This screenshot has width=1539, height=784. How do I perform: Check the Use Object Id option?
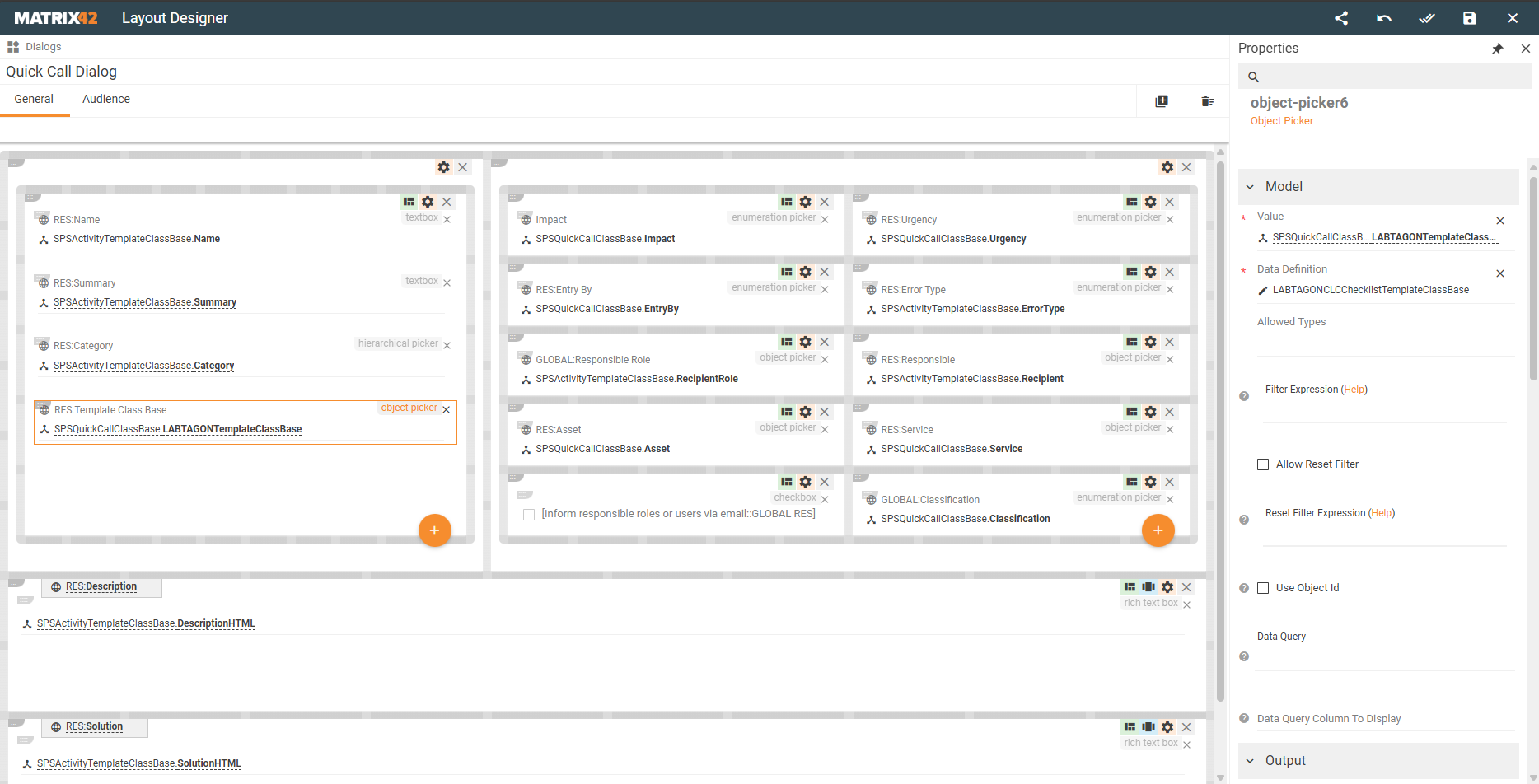(x=1263, y=588)
